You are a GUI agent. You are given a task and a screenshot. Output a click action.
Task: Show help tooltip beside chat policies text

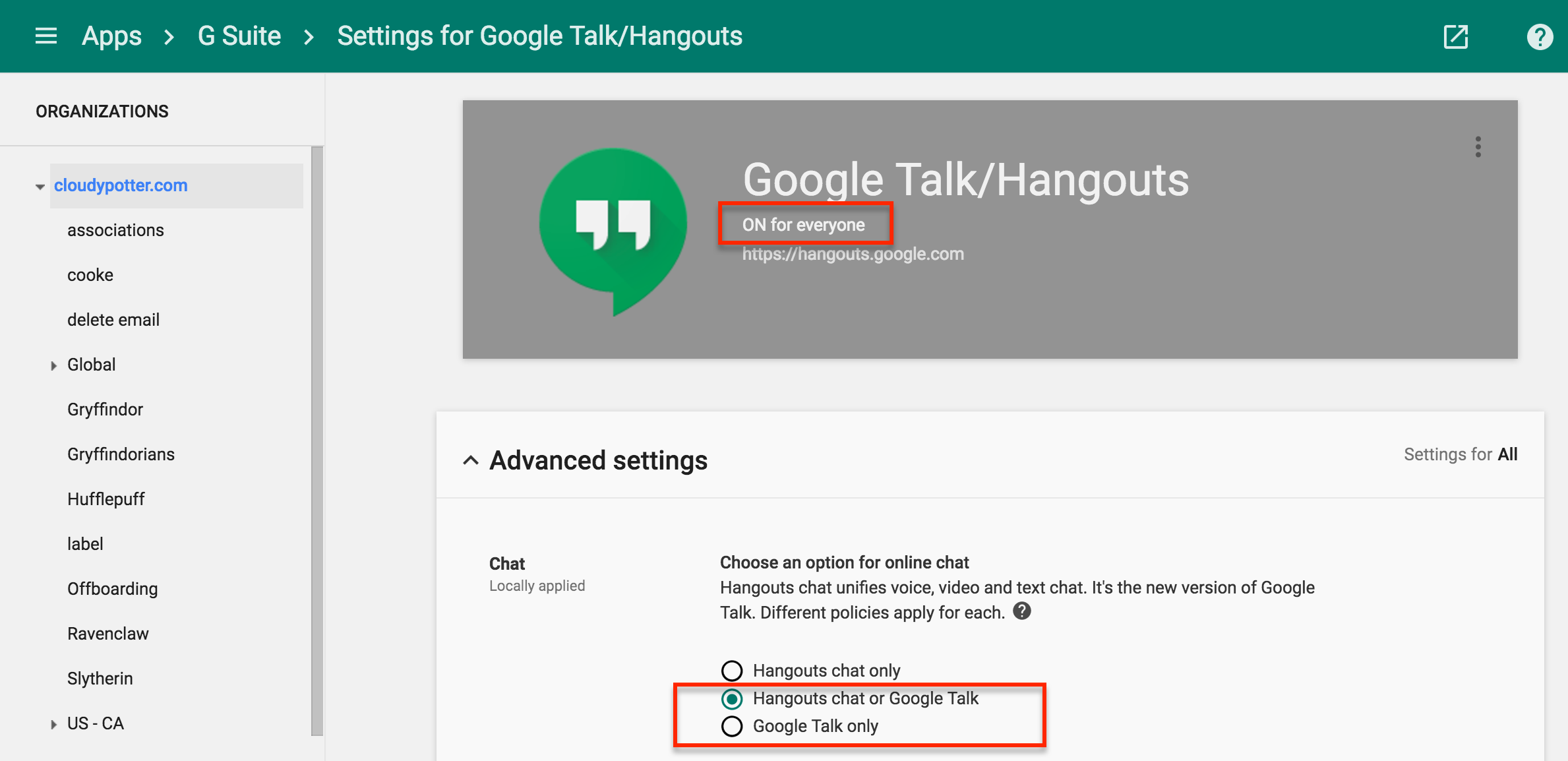pyautogui.click(x=1022, y=611)
